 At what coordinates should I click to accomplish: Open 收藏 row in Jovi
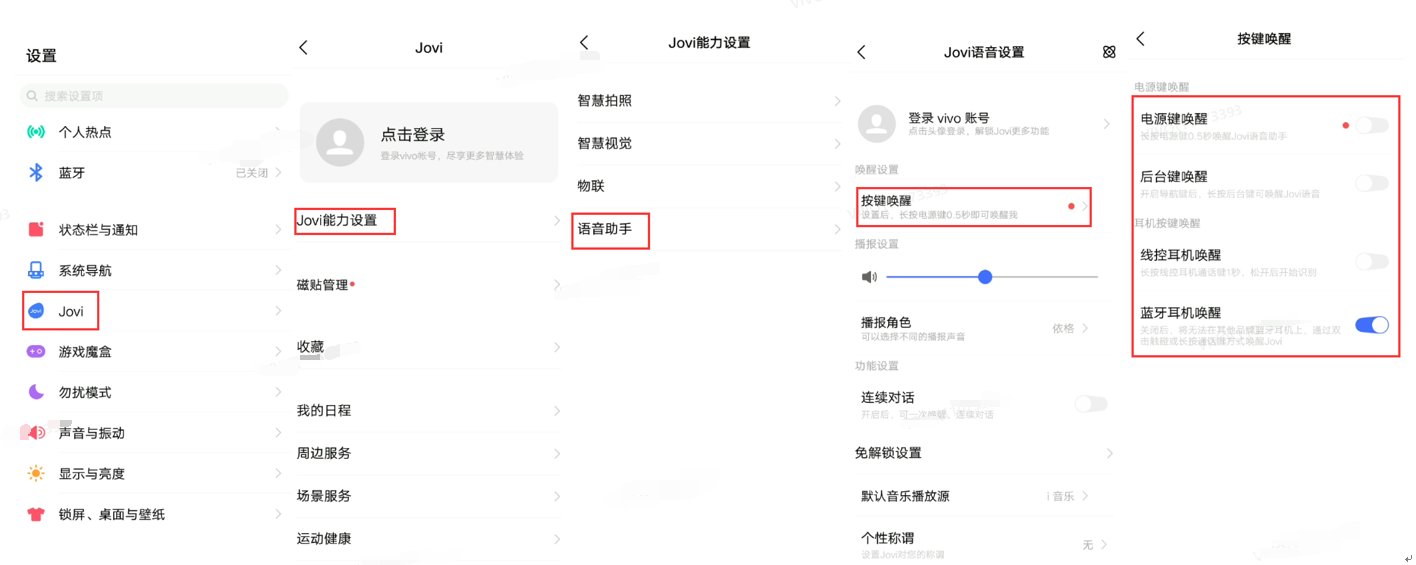[x=429, y=347]
